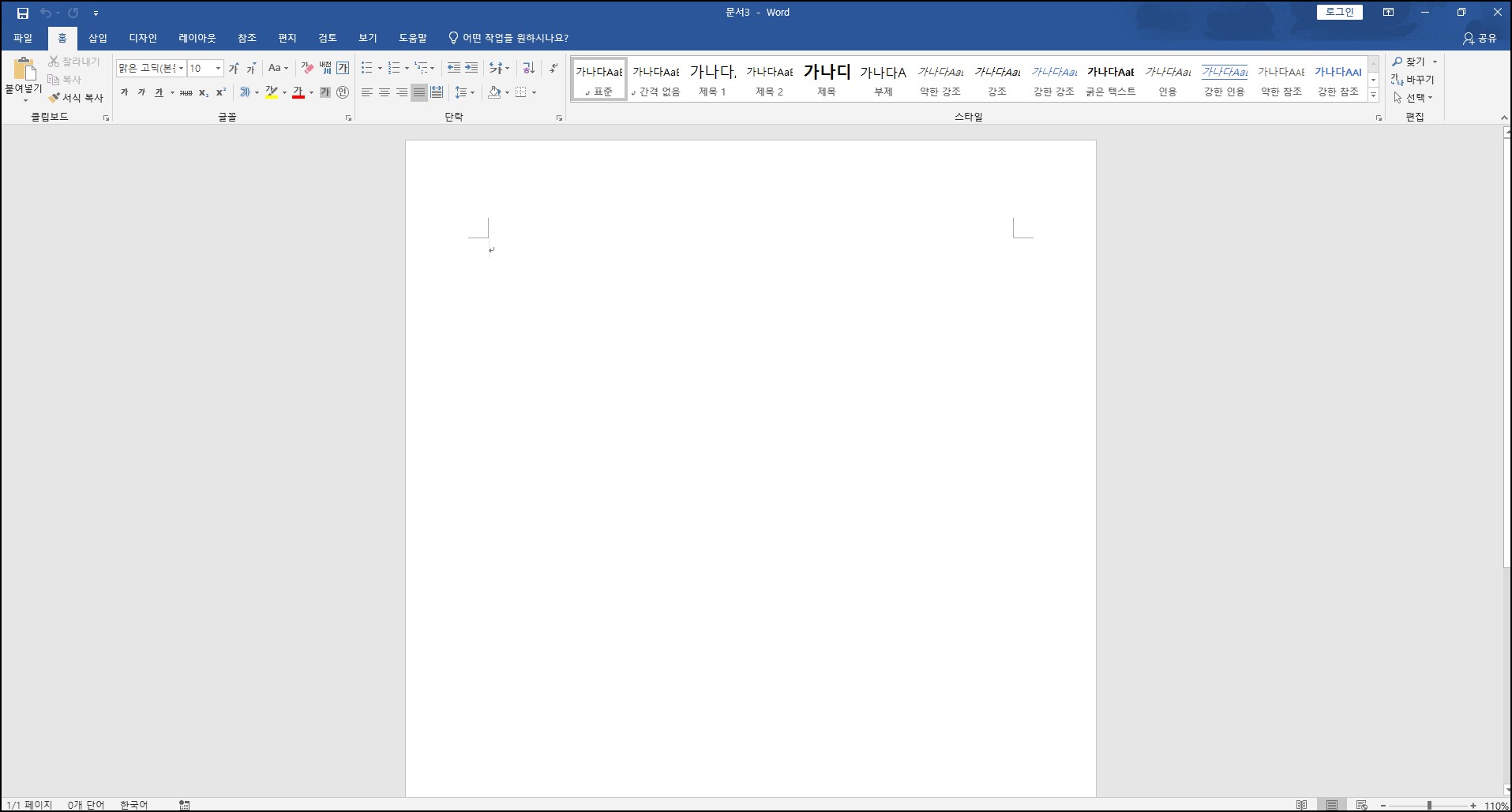Viewport: 1512px width, 812px height.
Task: Open the Design (디자인) tab
Action: coord(143,38)
